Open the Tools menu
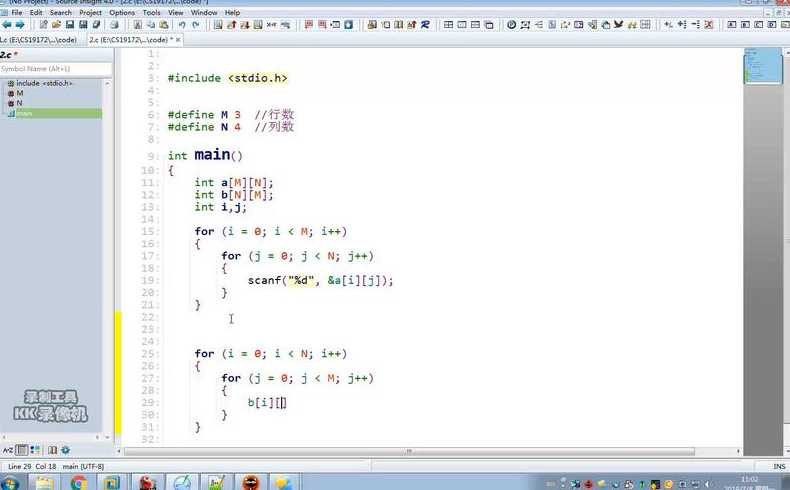This screenshot has height=490, width=790. [151, 12]
